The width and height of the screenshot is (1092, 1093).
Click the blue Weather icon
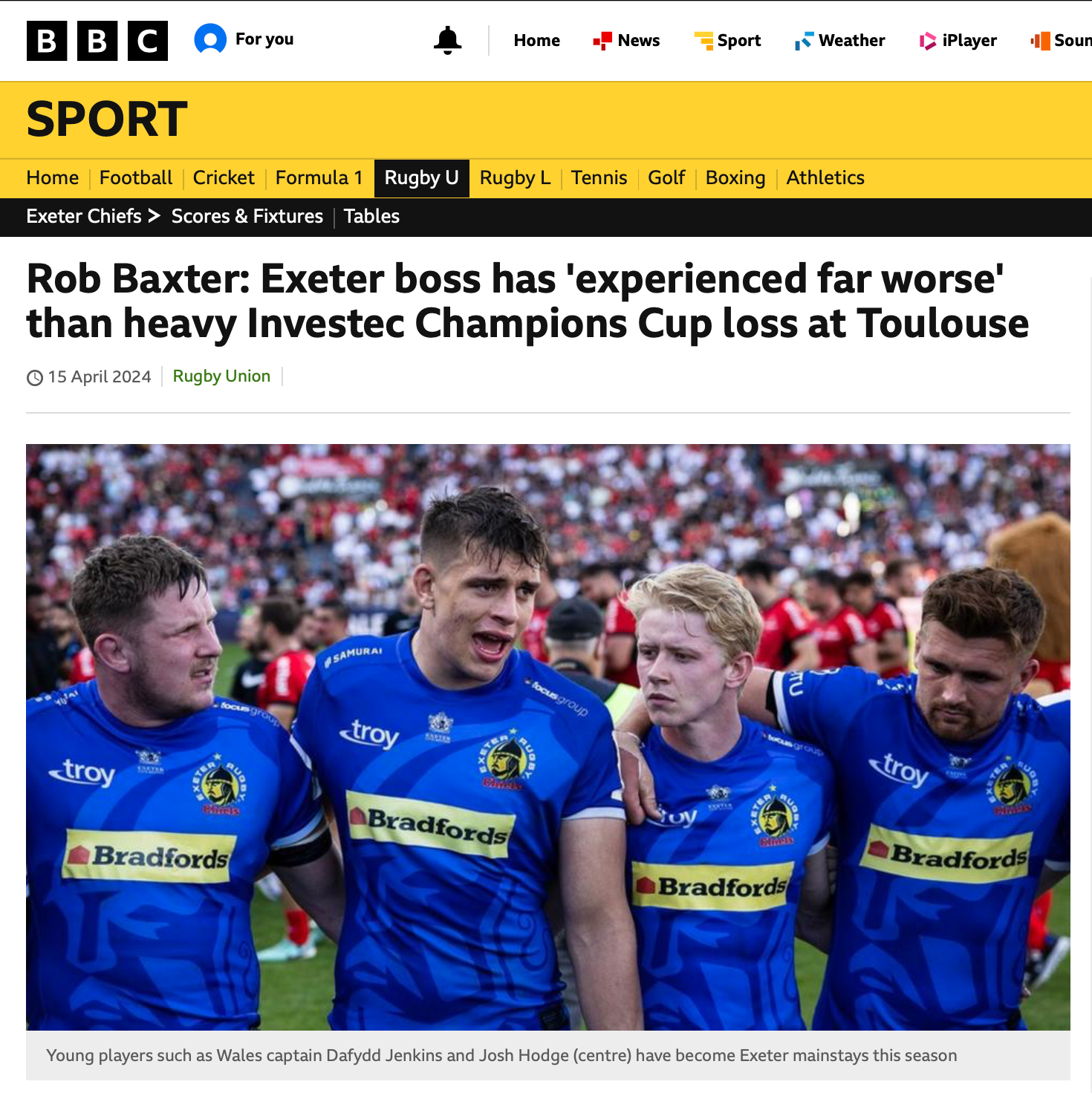tap(804, 41)
